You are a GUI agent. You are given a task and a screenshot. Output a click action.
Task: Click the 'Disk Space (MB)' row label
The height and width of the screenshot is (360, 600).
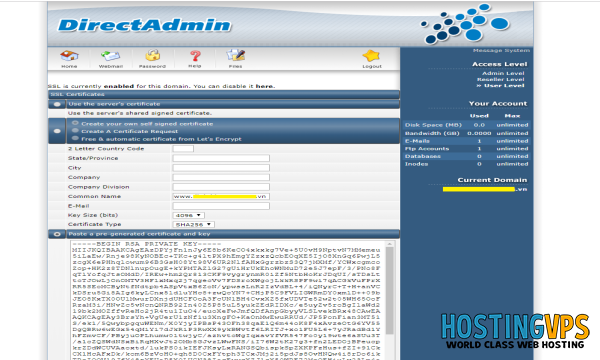pyautogui.click(x=433, y=125)
